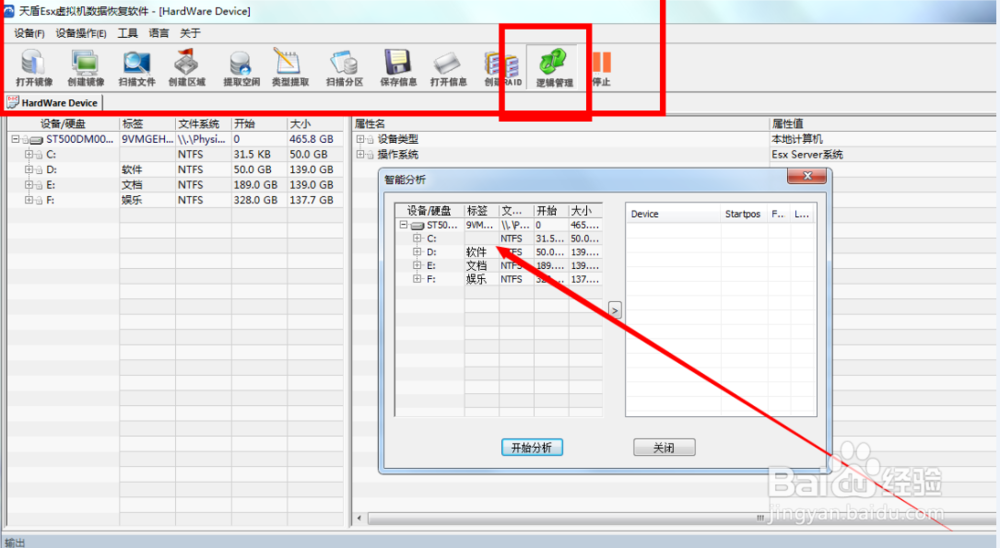Expand the C: node in 智能分析 dialog

click(x=417, y=239)
